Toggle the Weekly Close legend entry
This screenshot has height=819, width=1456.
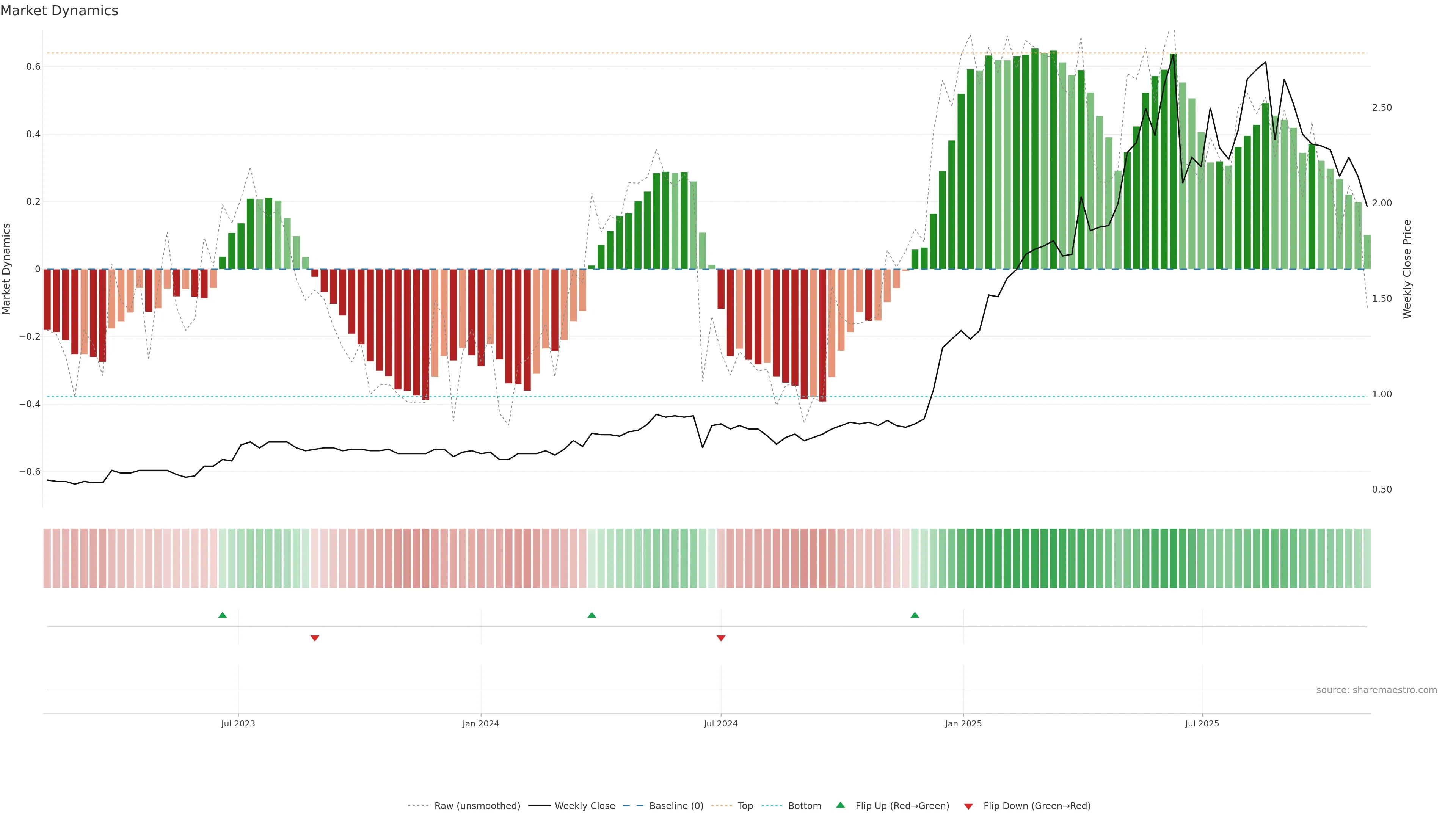point(584,806)
